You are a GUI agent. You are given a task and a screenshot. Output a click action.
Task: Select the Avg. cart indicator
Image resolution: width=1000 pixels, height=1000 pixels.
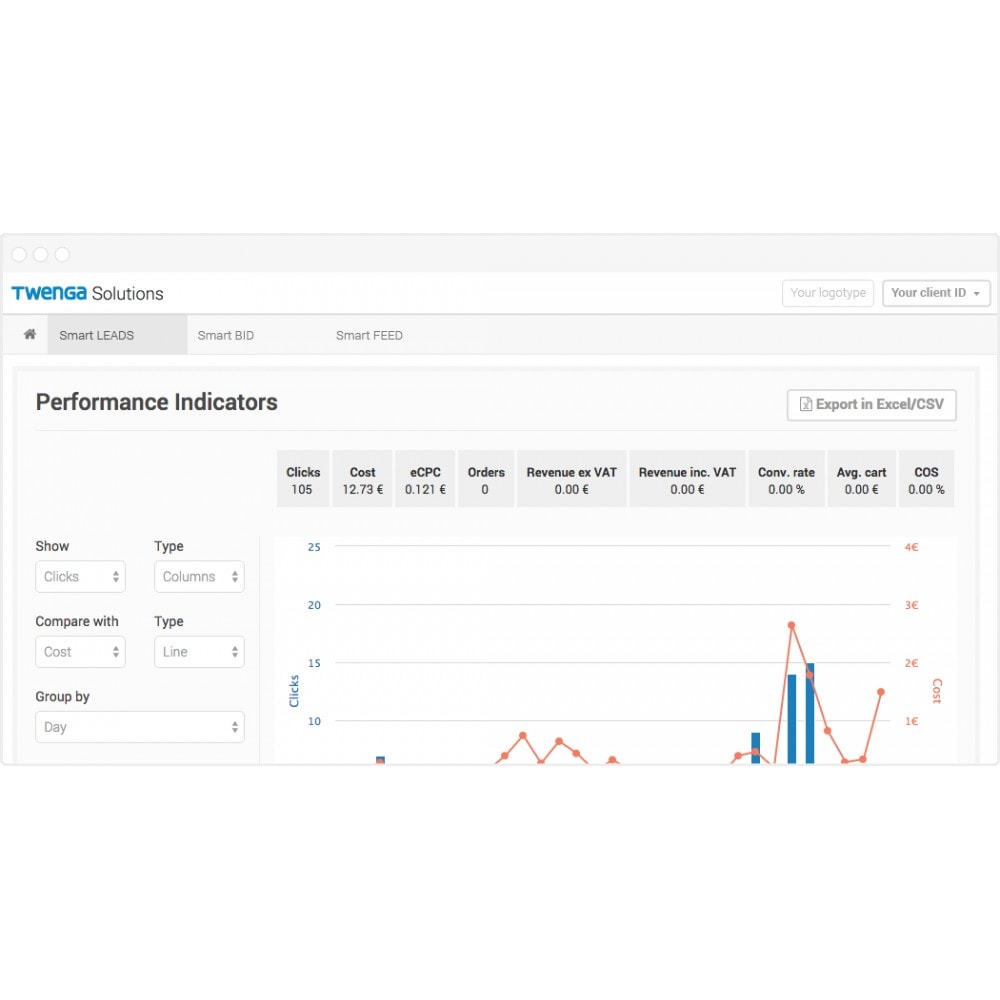point(862,479)
